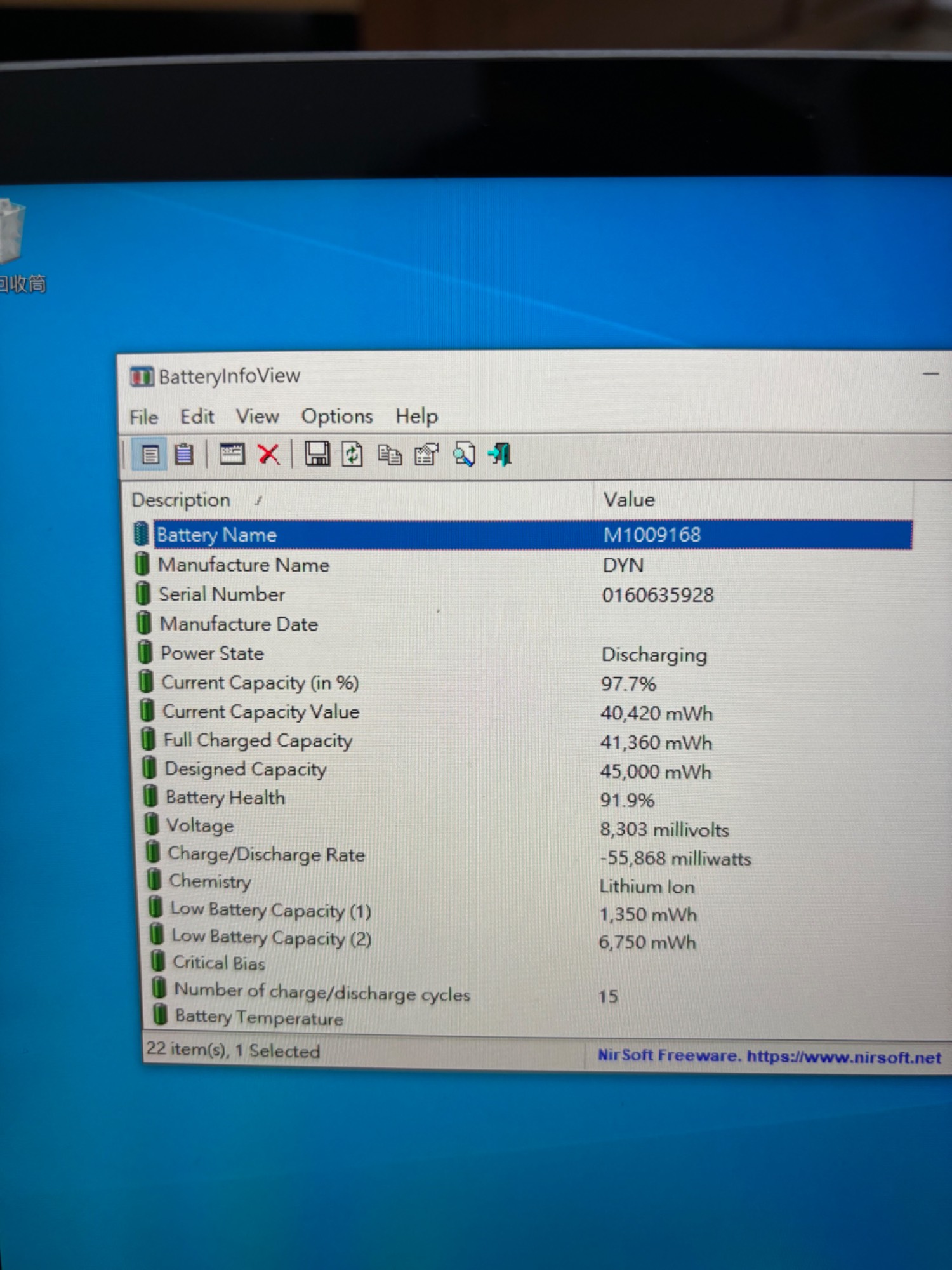Open the Help menu

pyautogui.click(x=417, y=416)
